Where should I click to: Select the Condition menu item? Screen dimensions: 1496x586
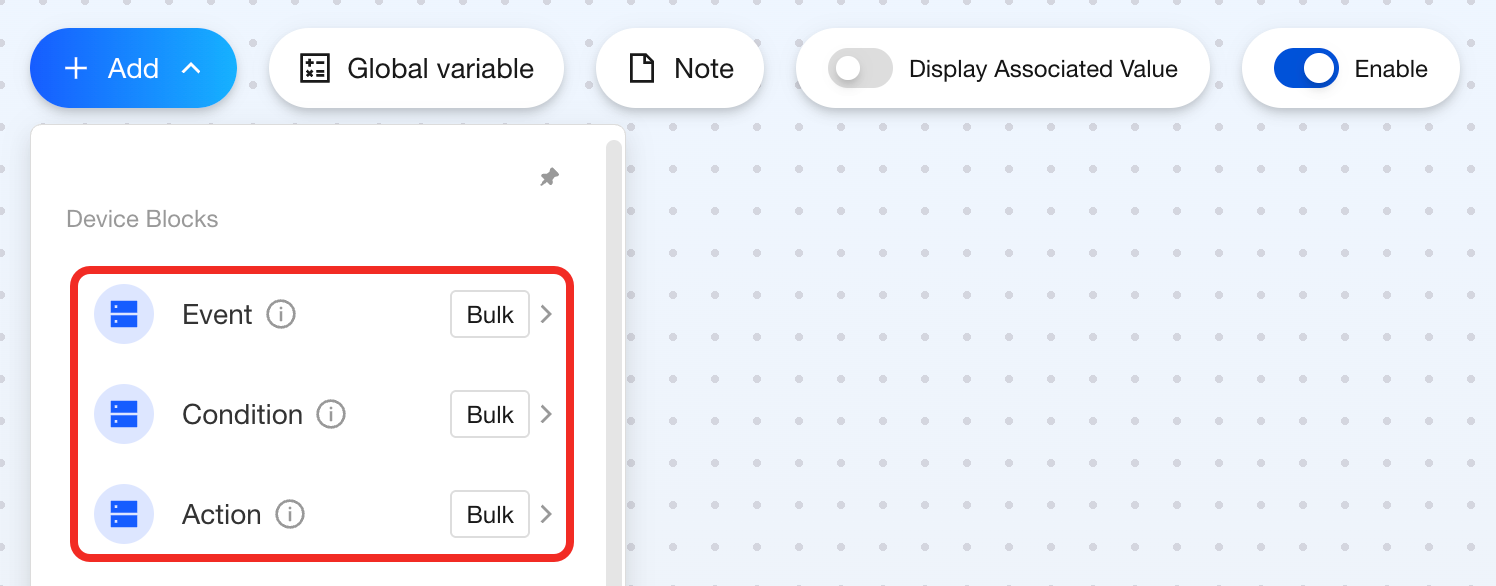242,414
